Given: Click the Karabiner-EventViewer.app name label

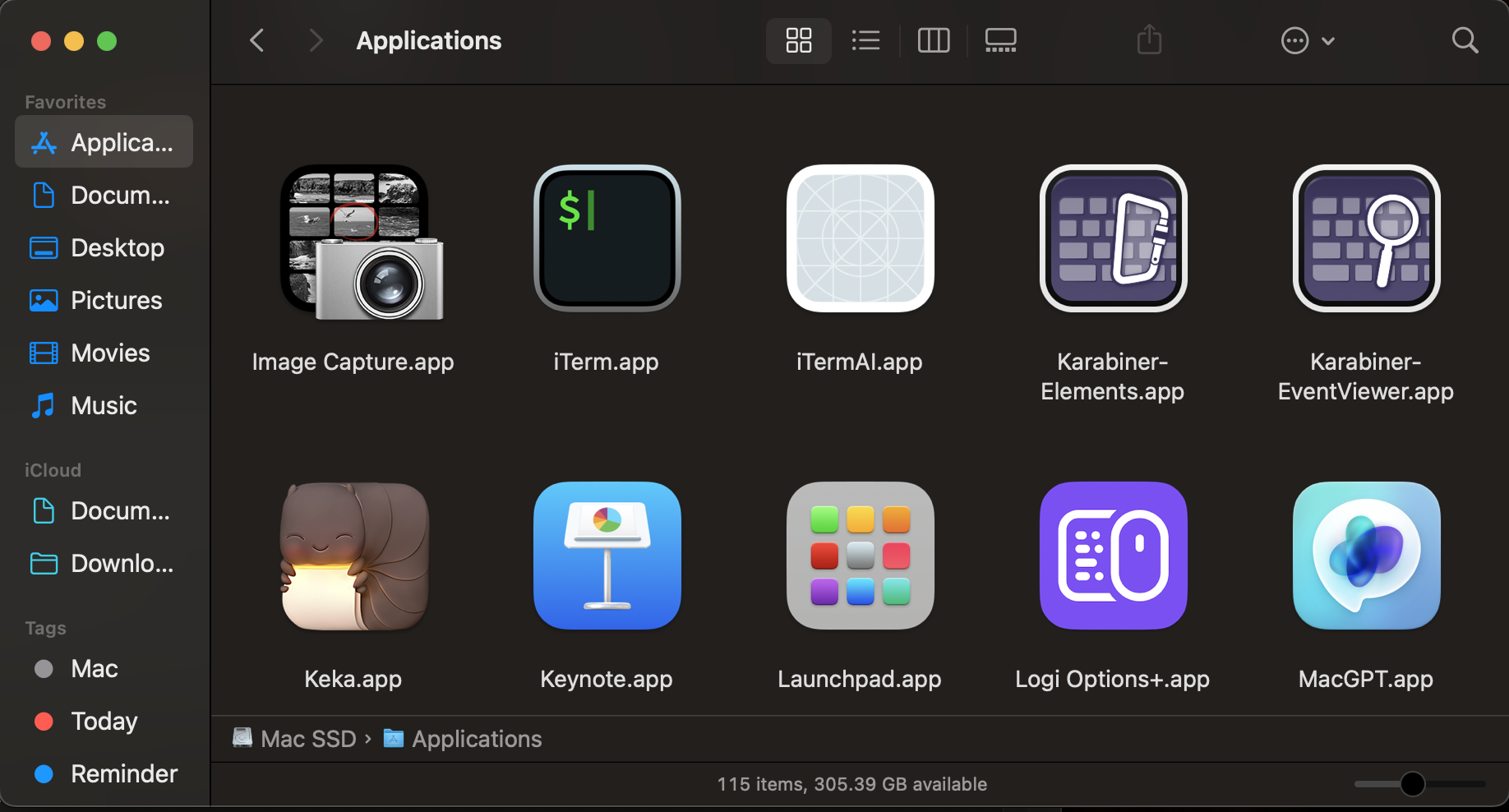Looking at the screenshot, I should (x=1366, y=376).
